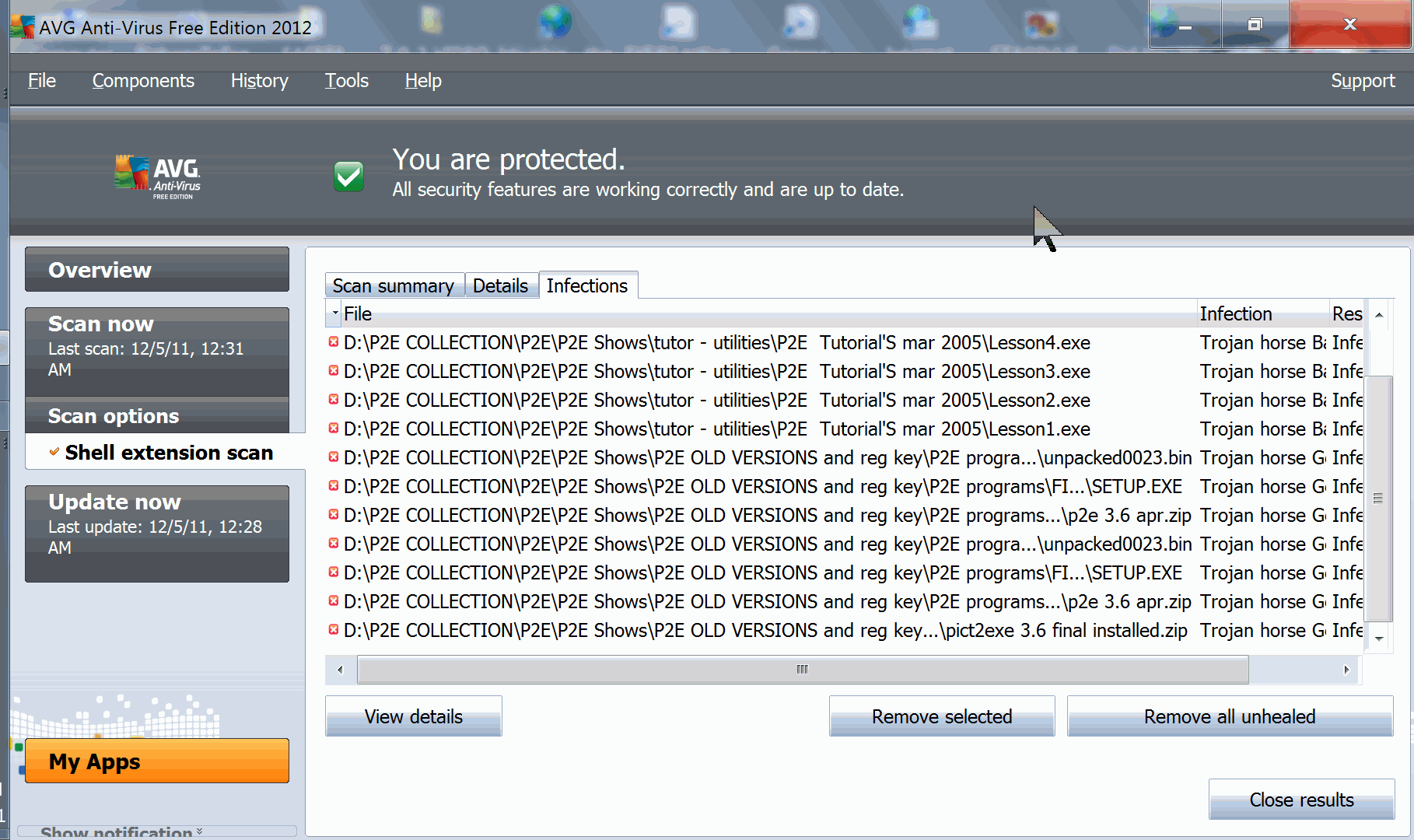Image resolution: width=1414 pixels, height=840 pixels.
Task: Select the Lesson4.exe infection row
Action: (845, 342)
